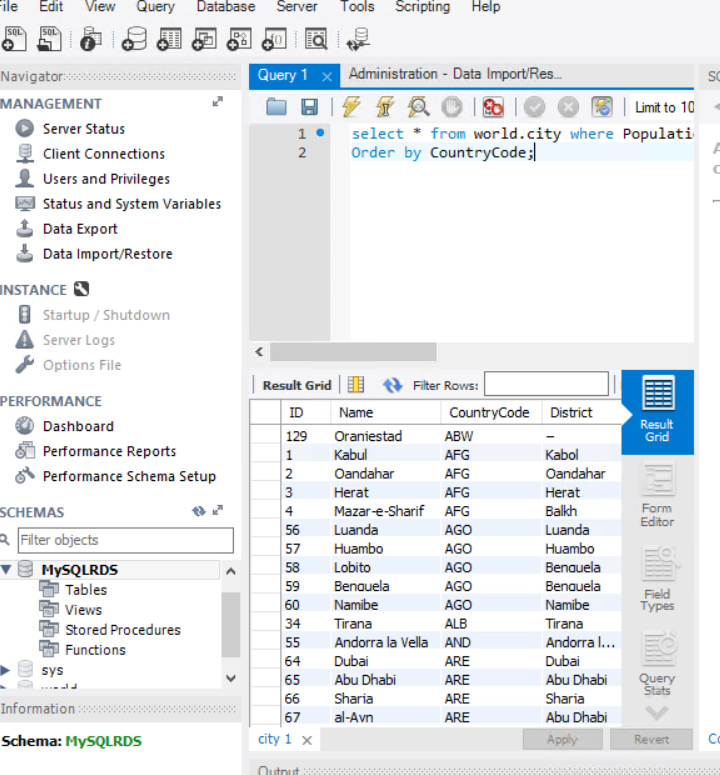Create a new view icon
The width and height of the screenshot is (720, 775).
point(204,39)
